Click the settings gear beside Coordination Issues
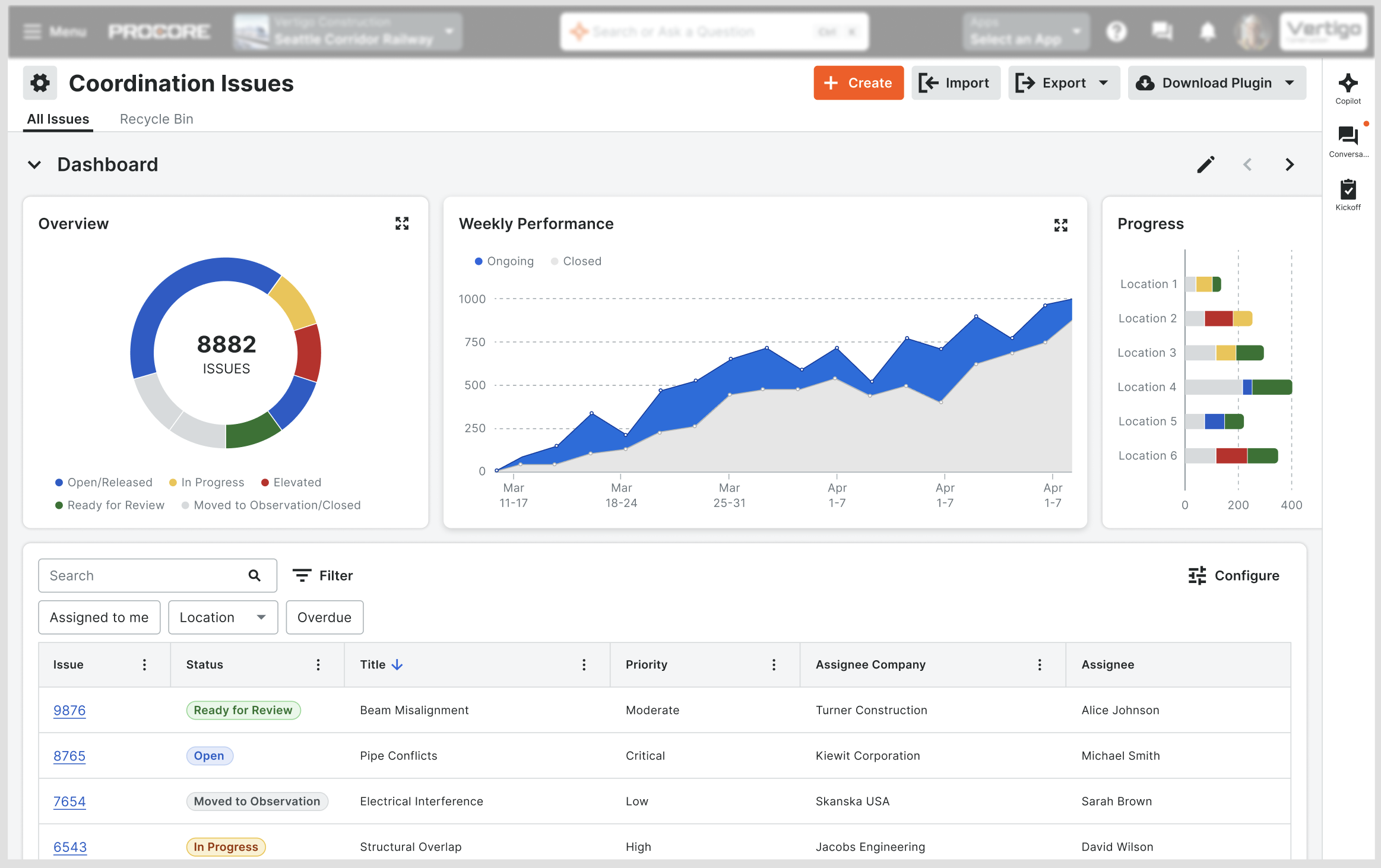This screenshot has height=868, width=1381. (x=40, y=83)
